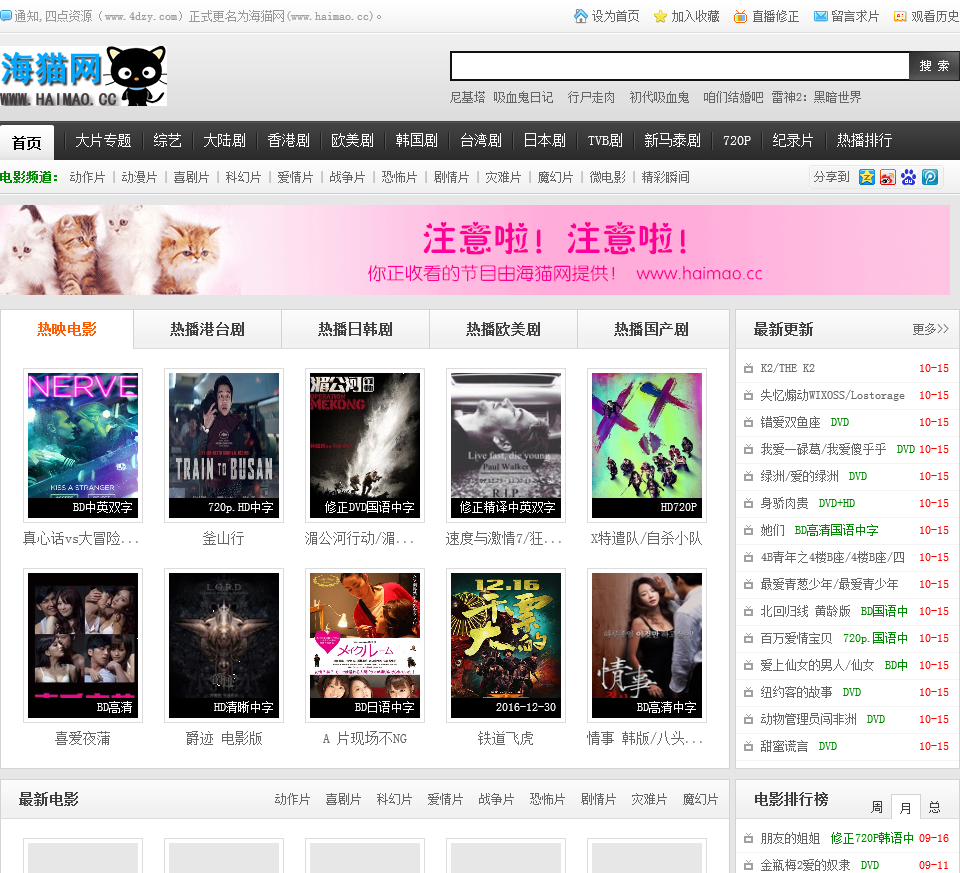Open 热播排行 in the nav bar

tap(864, 141)
